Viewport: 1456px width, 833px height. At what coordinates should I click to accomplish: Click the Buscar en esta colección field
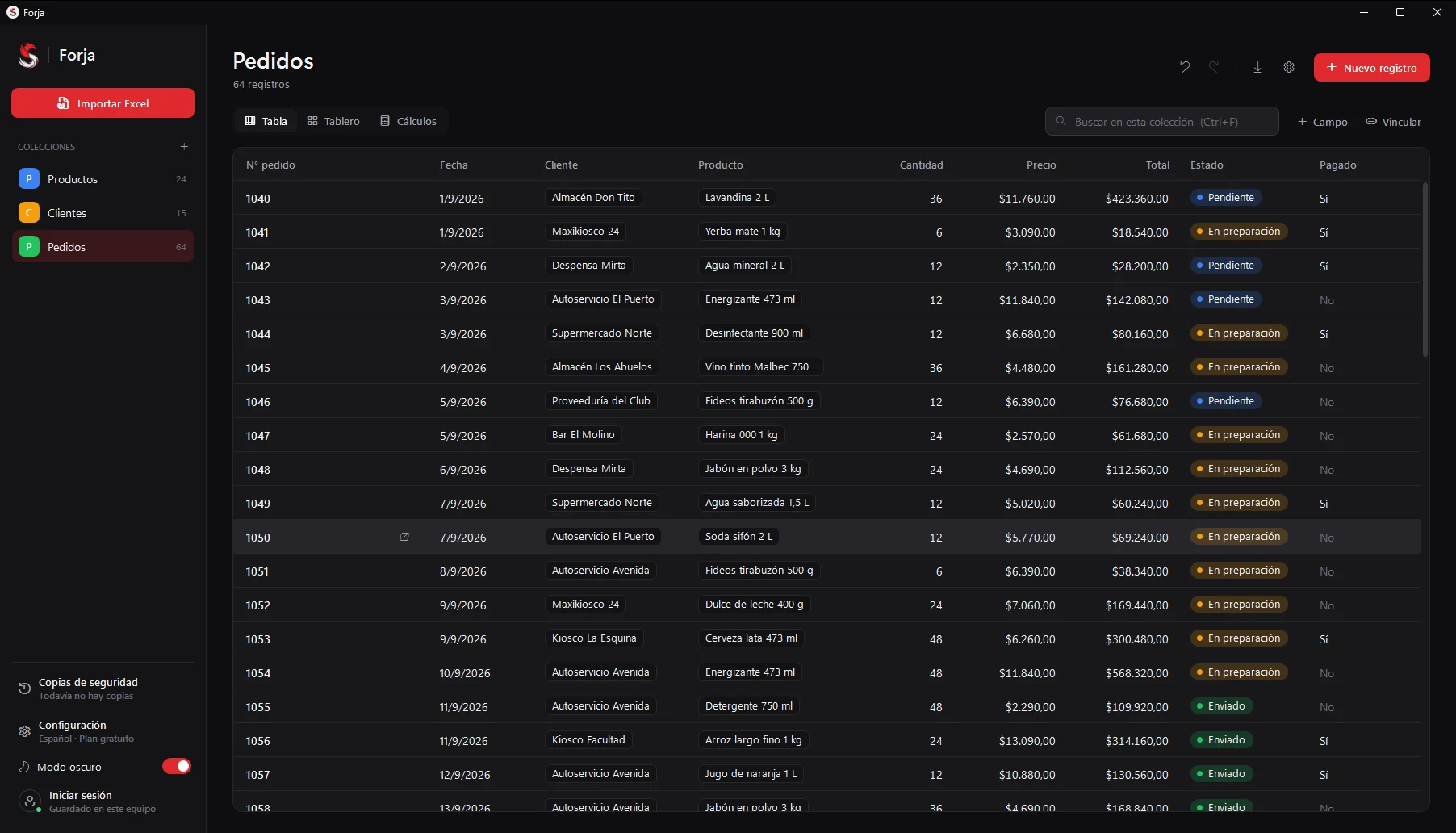point(1162,121)
